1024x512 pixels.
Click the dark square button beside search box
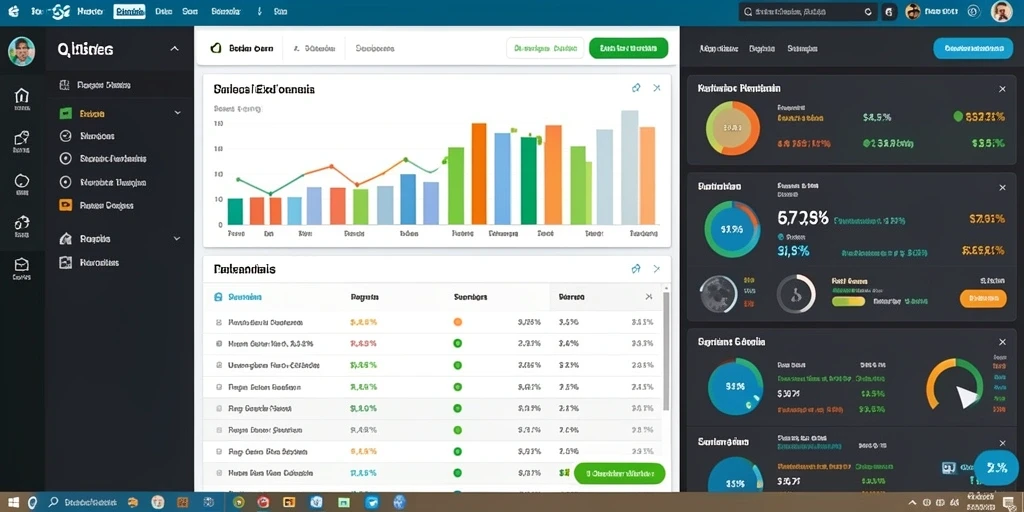pos(889,12)
